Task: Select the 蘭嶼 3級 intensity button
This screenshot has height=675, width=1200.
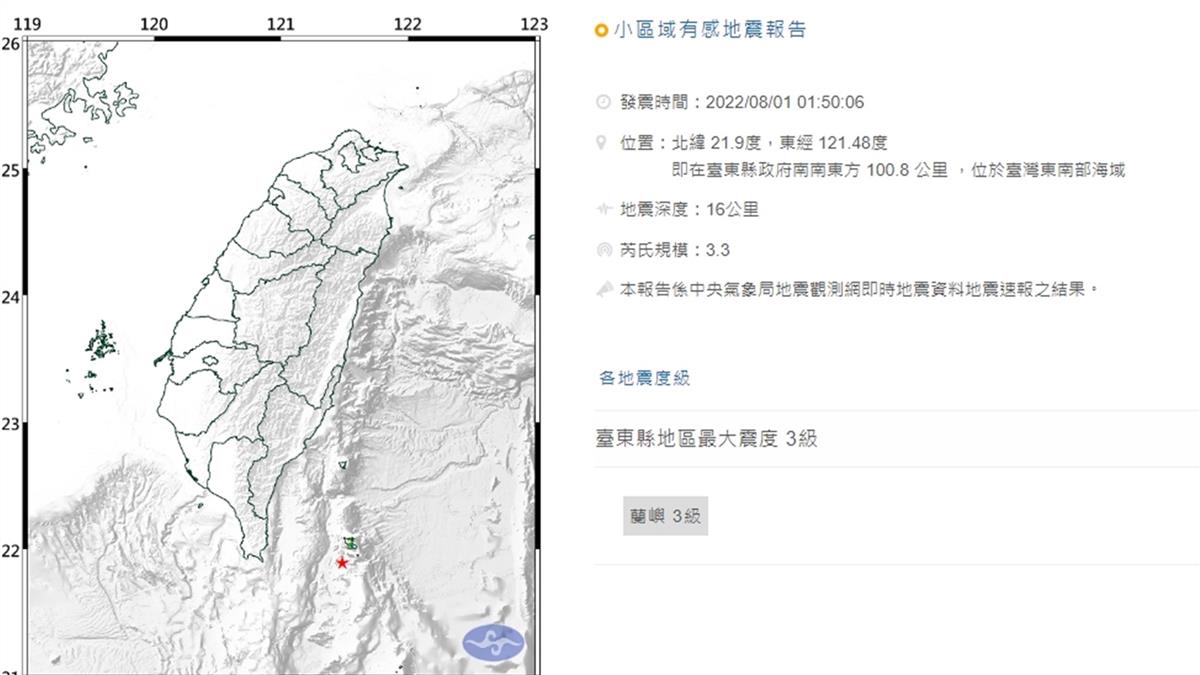Action: point(665,516)
